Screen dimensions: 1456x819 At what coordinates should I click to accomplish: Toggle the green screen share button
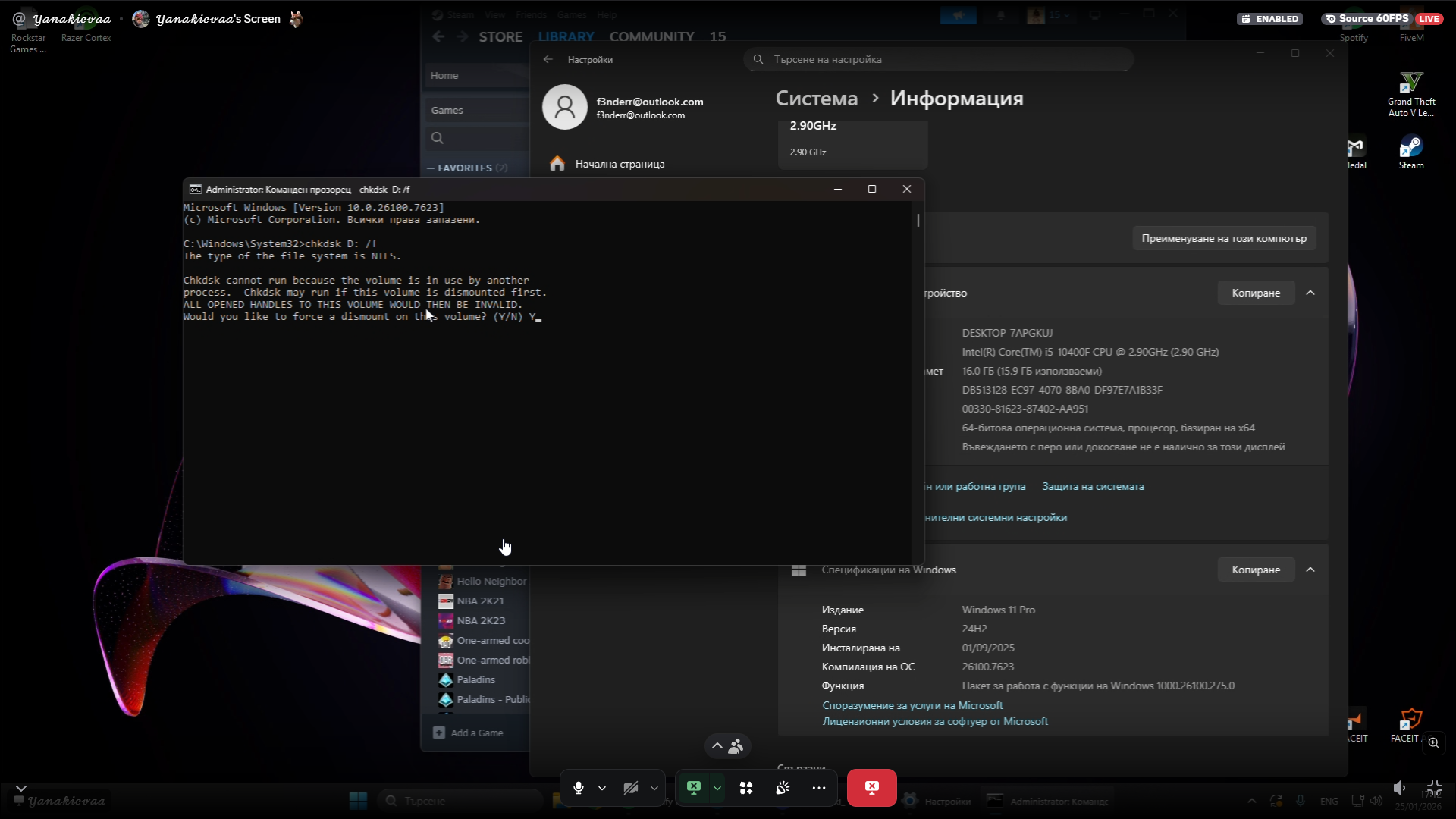tap(694, 788)
